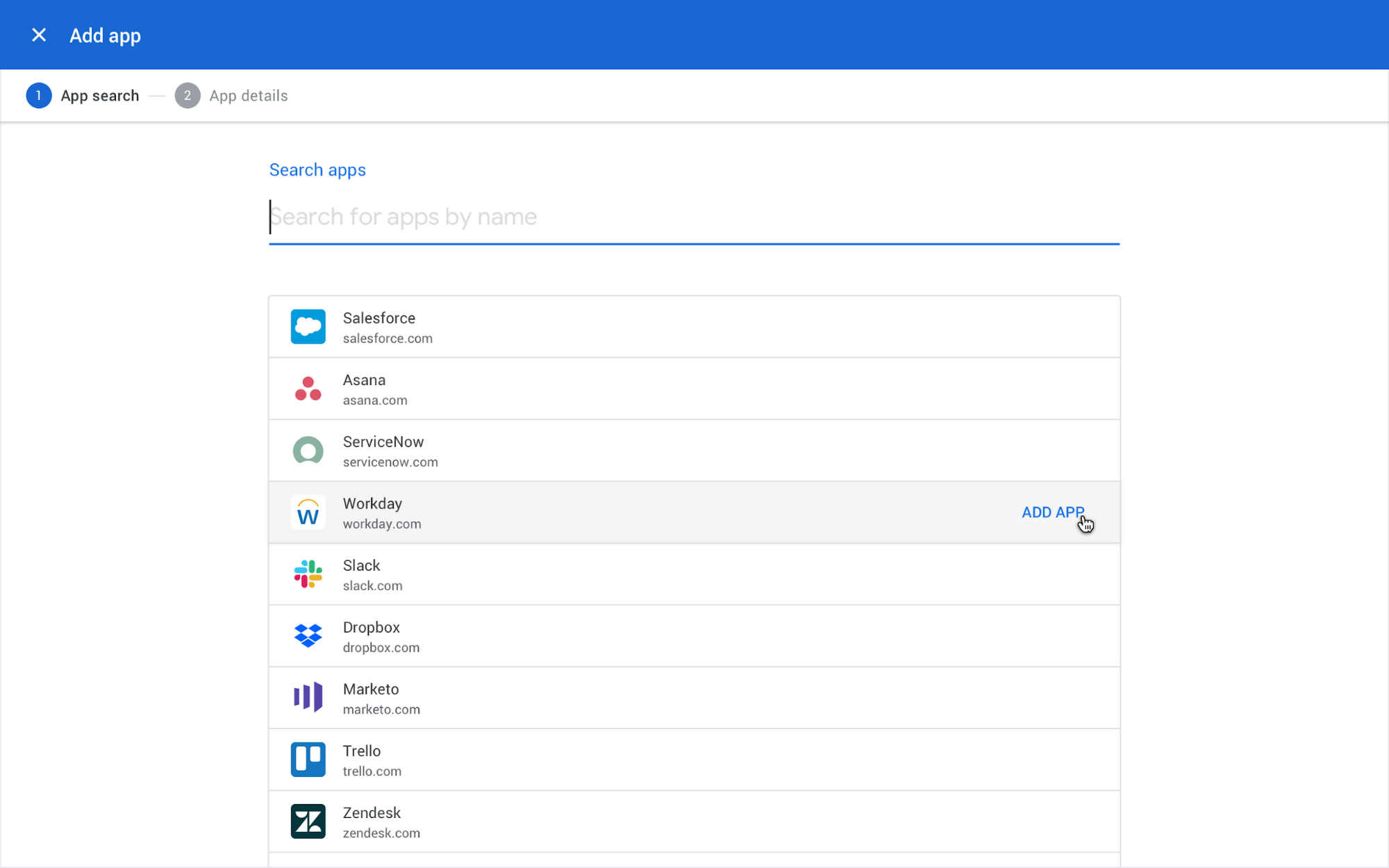Select the Workday icon
Image resolution: width=1389 pixels, height=868 pixels.
click(x=308, y=512)
